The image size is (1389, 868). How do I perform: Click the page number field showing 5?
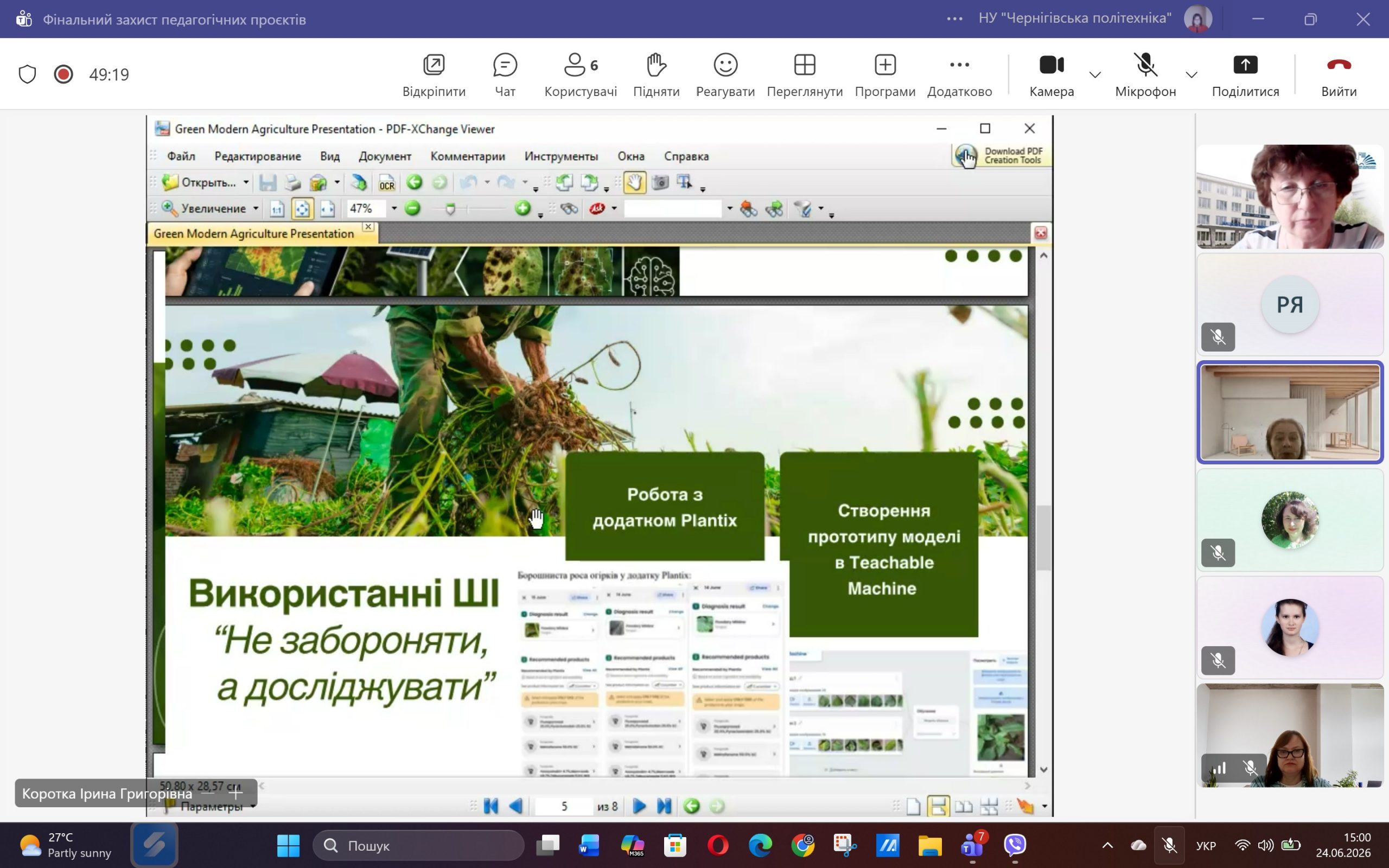point(564,807)
